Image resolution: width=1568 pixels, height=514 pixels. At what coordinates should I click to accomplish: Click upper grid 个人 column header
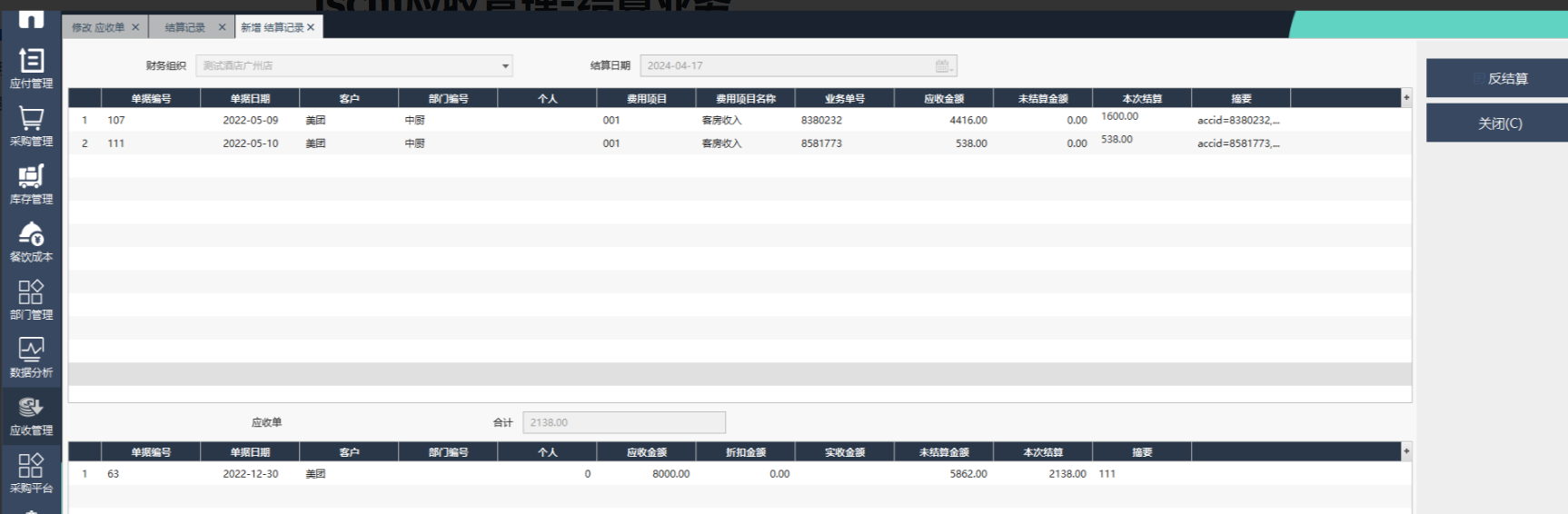(547, 98)
